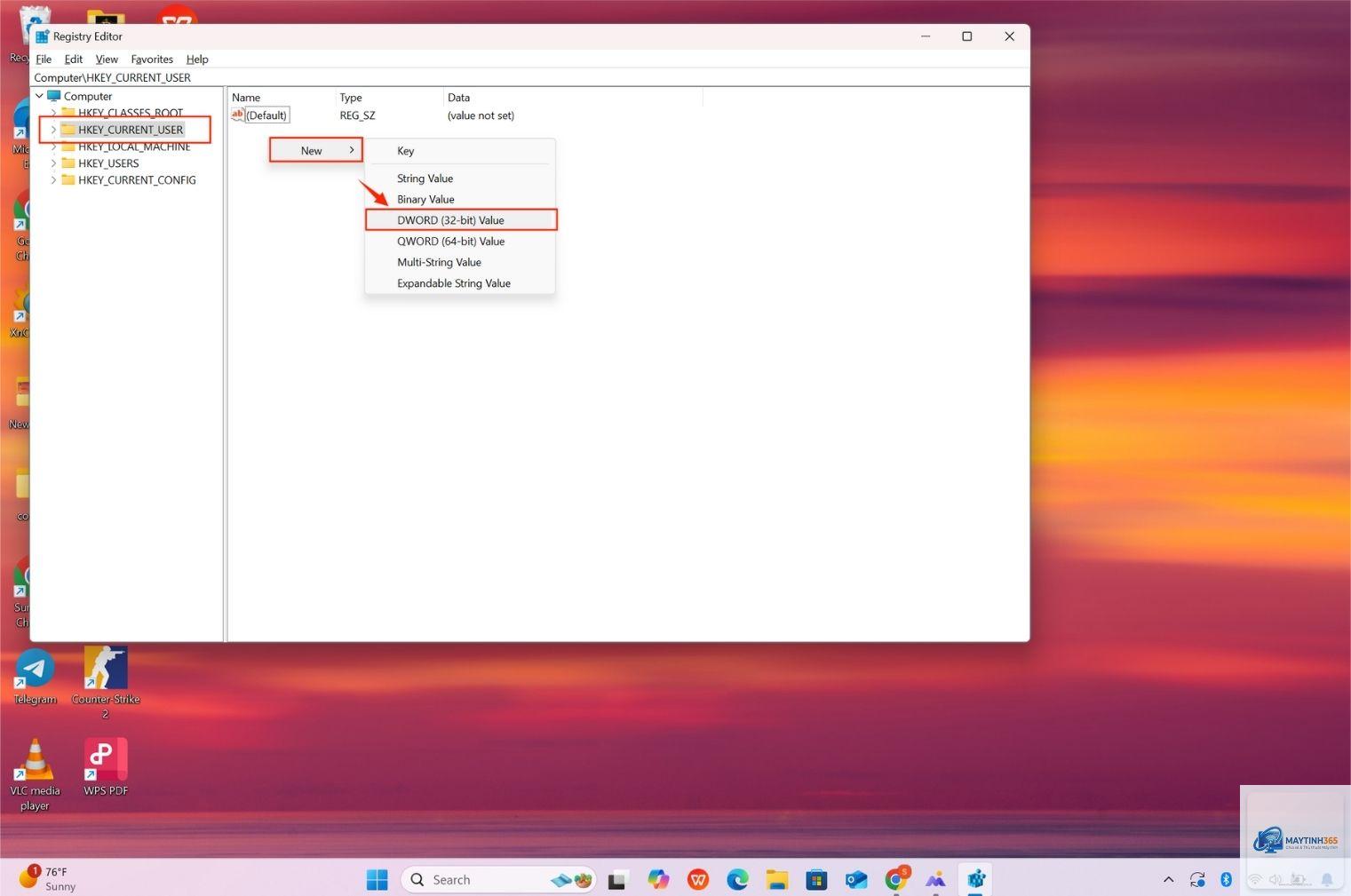Open the File menu
The image size is (1351, 896).
pyautogui.click(x=44, y=59)
